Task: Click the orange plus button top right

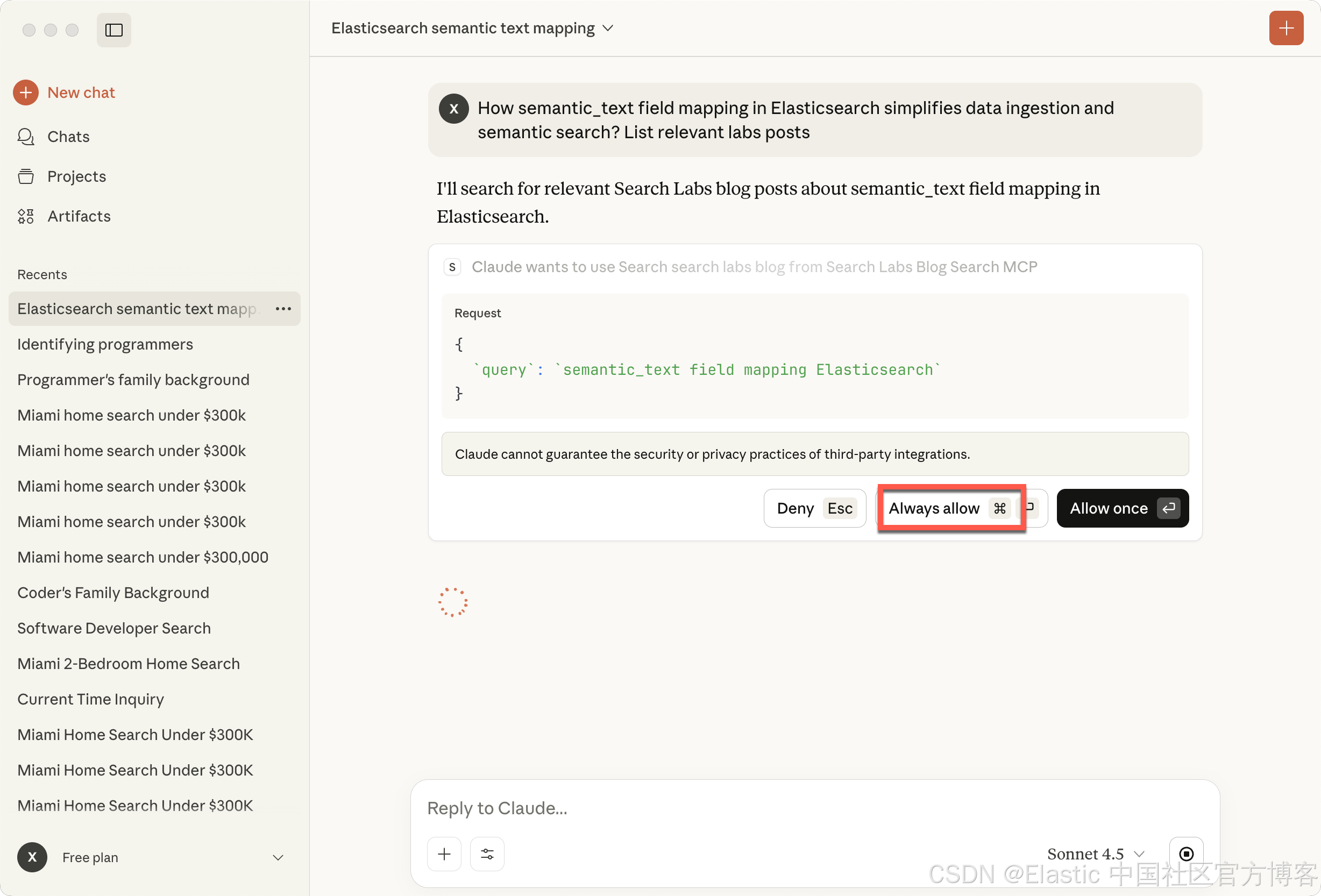Action: 1286,28
